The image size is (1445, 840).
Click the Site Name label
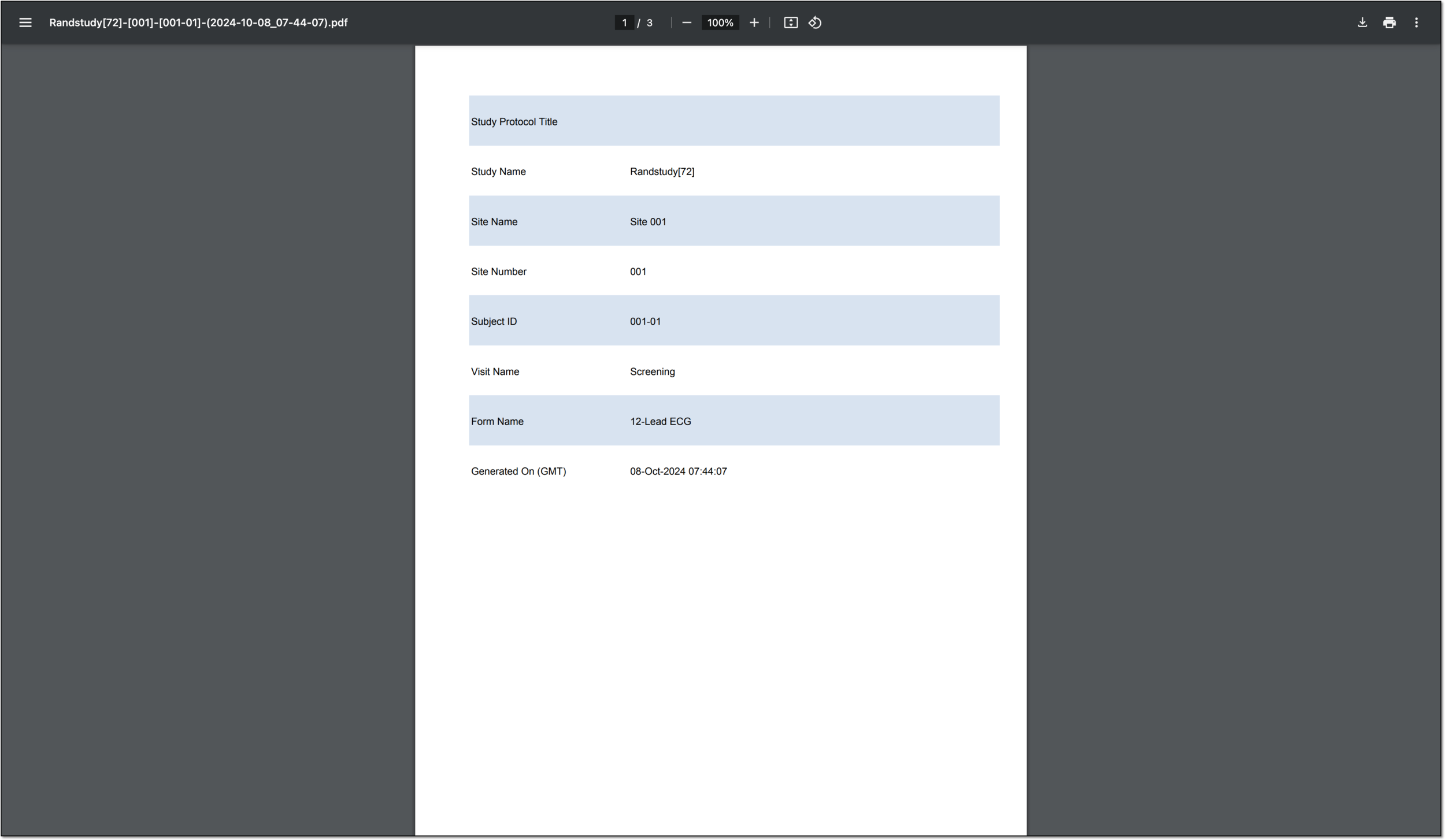494,222
